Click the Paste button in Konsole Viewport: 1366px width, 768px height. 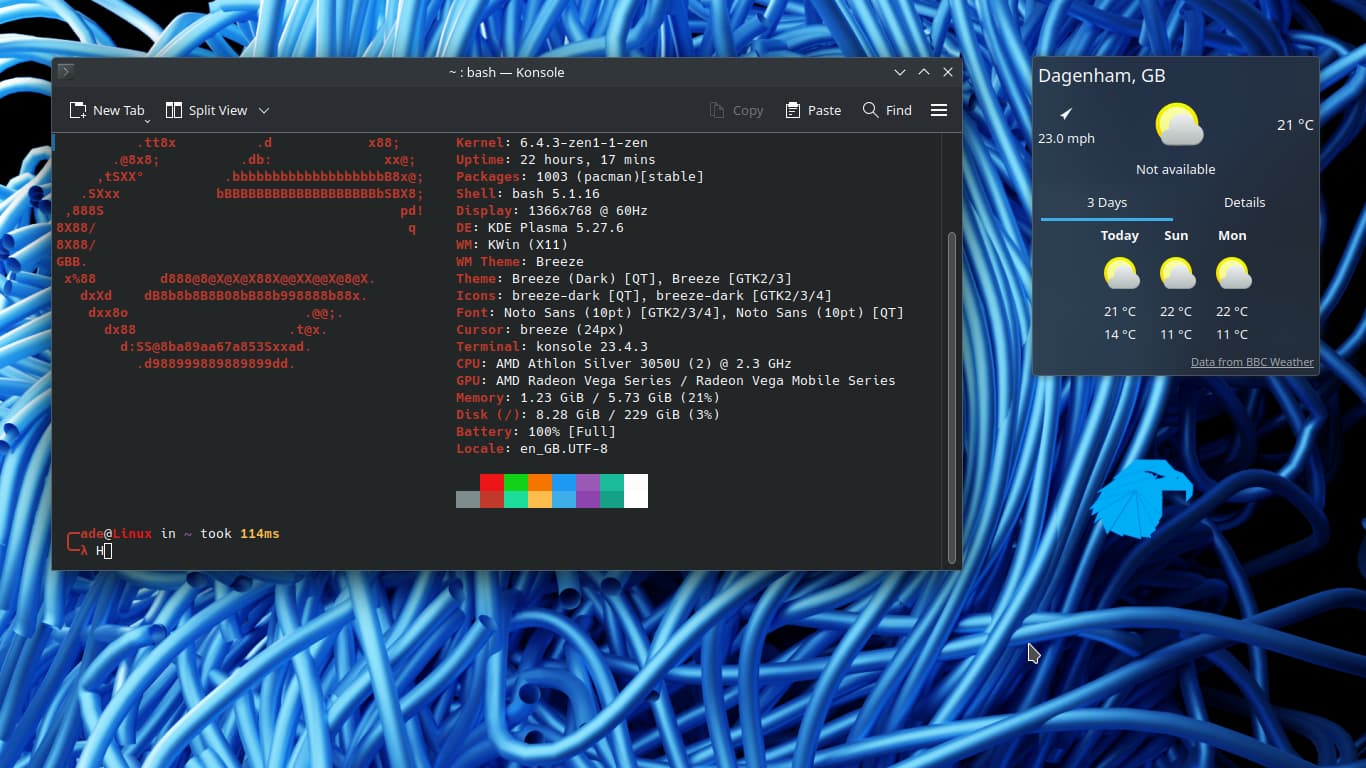click(x=813, y=110)
